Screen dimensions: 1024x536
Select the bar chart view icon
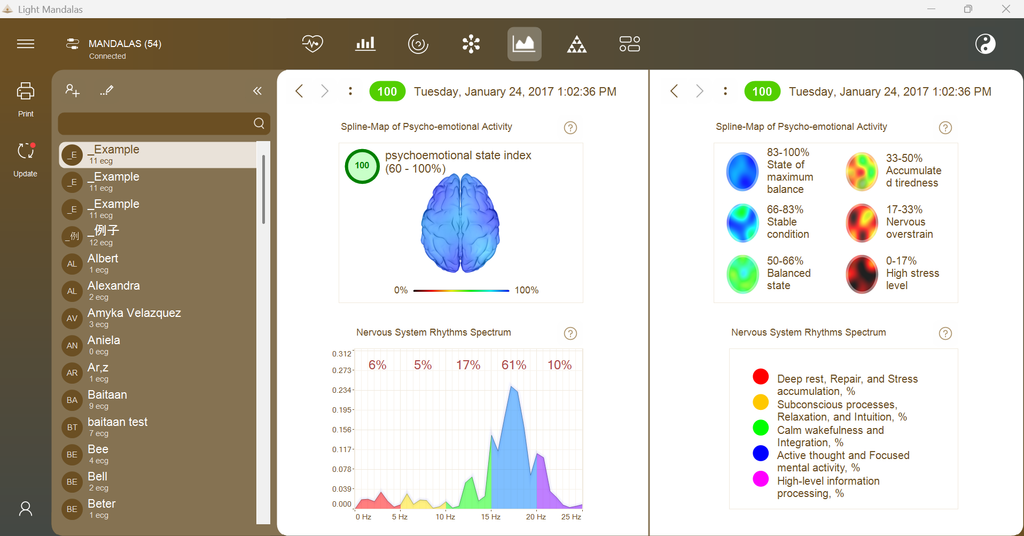tap(365, 44)
